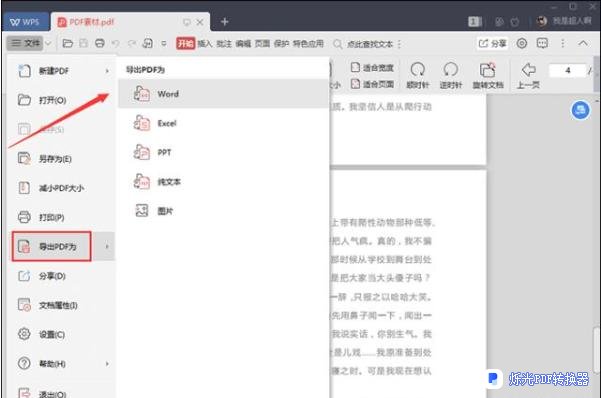Choose 另存为(E) in the file menu
The image size is (601, 398).
61,159
